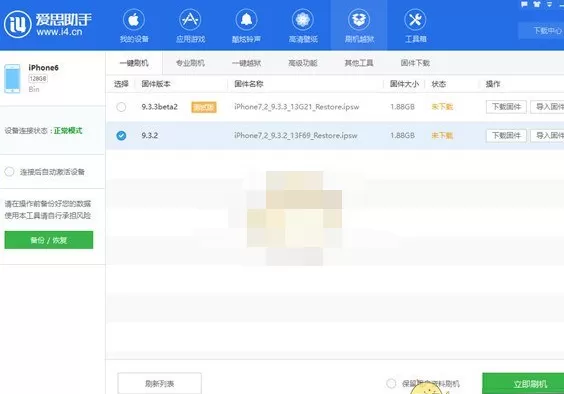Click filename iPhone7,2_9.3.2_13F69_Restore.ipsw
Viewport: 564px width, 394px height.
pyautogui.click(x=296, y=136)
